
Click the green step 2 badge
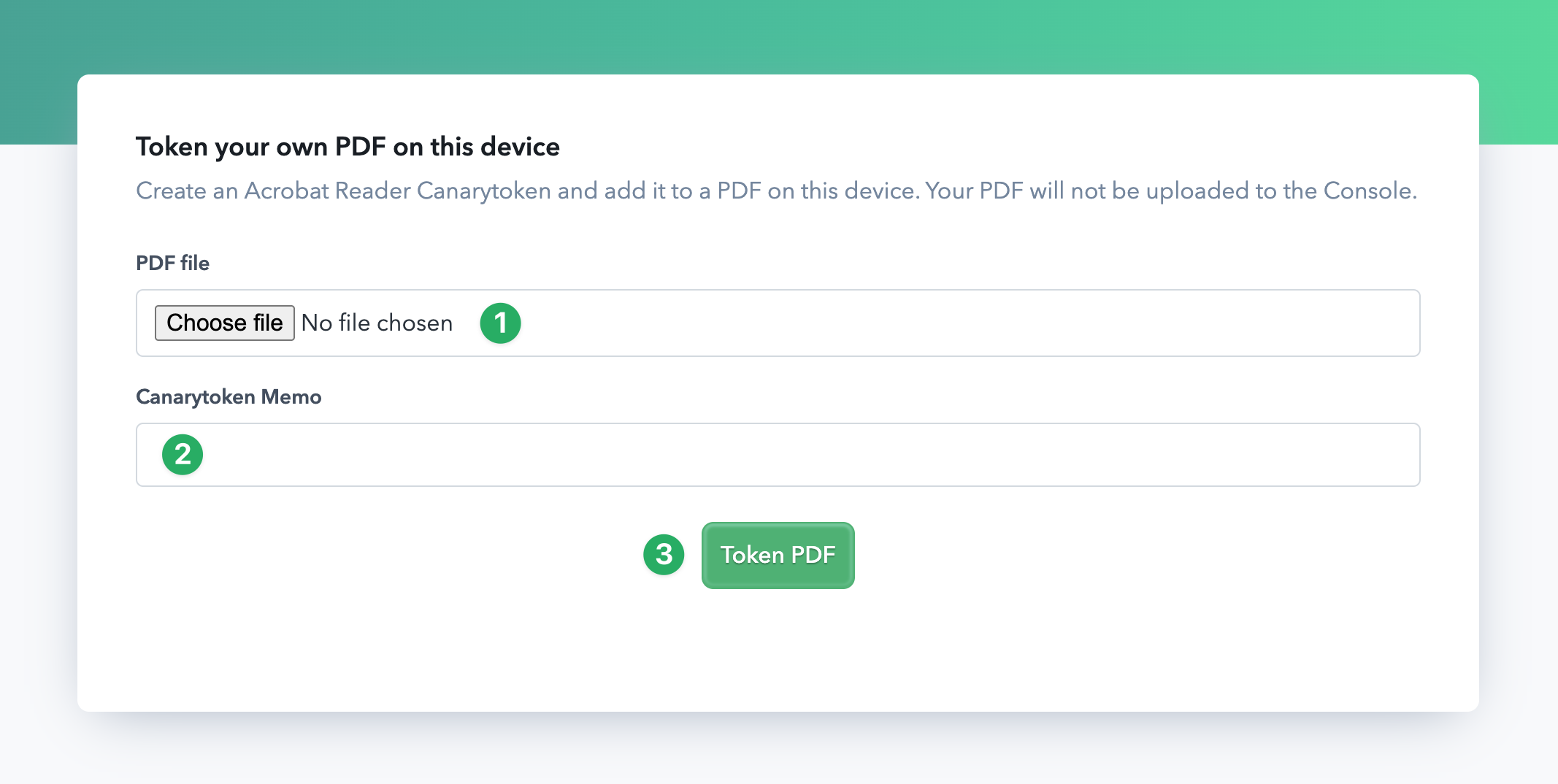point(183,455)
